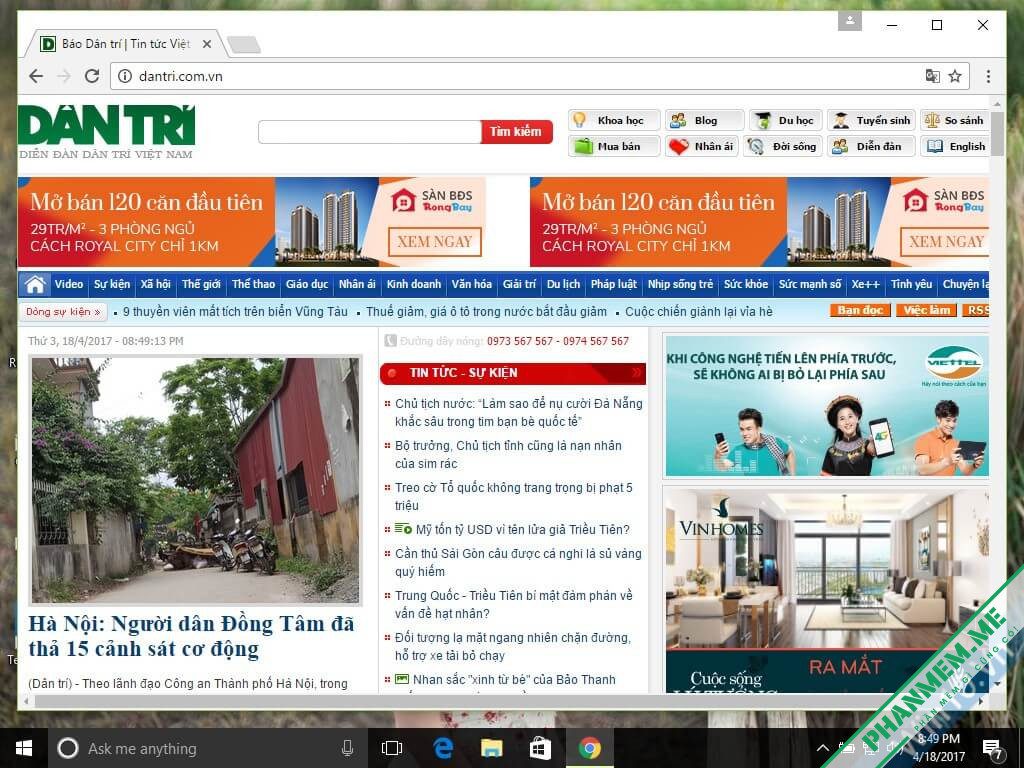The height and width of the screenshot is (768, 1024).
Task: Open the Đời sống section button
Action: tap(782, 146)
